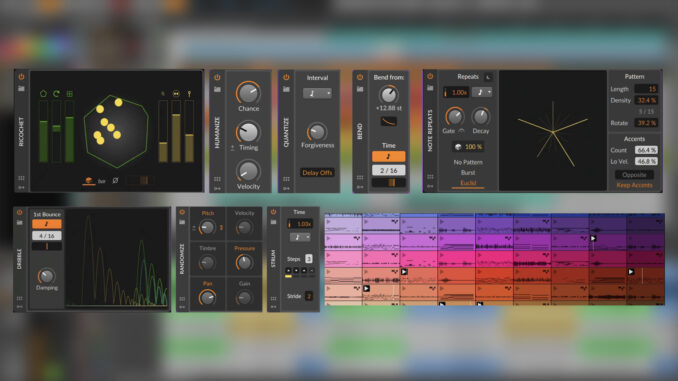Open the Note Repeats preset folder icon
The height and width of the screenshot is (381, 678).
pyautogui.click(x=430, y=88)
